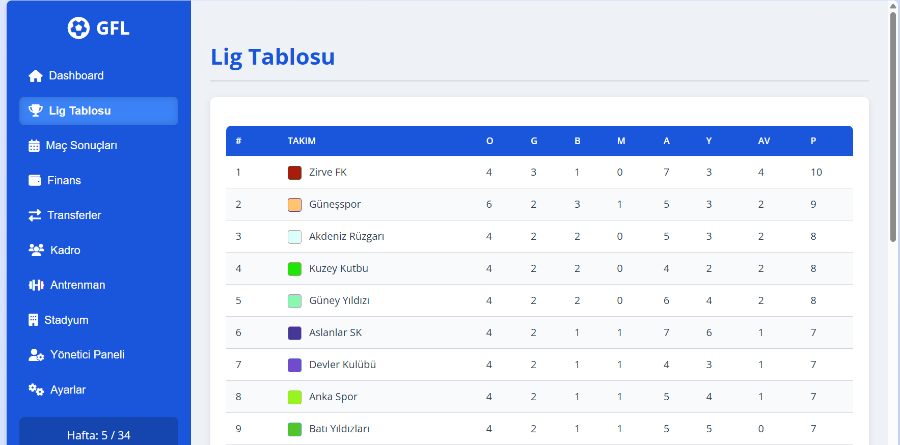Click the vertical page scrollbar
900x445 pixels.
tap(893, 125)
